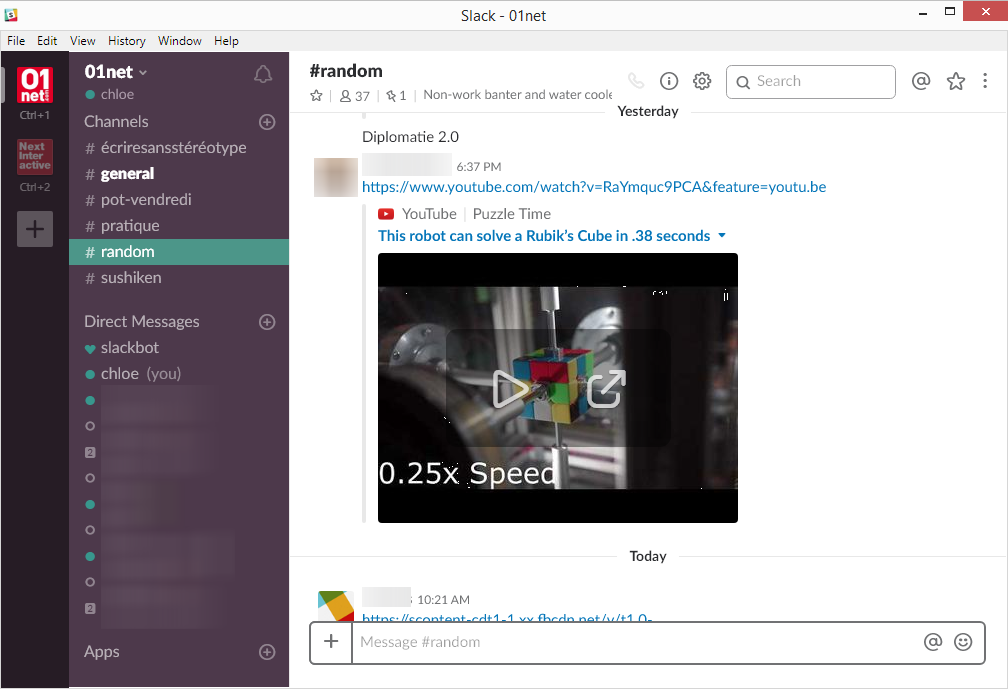This screenshot has width=1008, height=689.
Task: View pinned items count in #random
Action: tap(396, 96)
